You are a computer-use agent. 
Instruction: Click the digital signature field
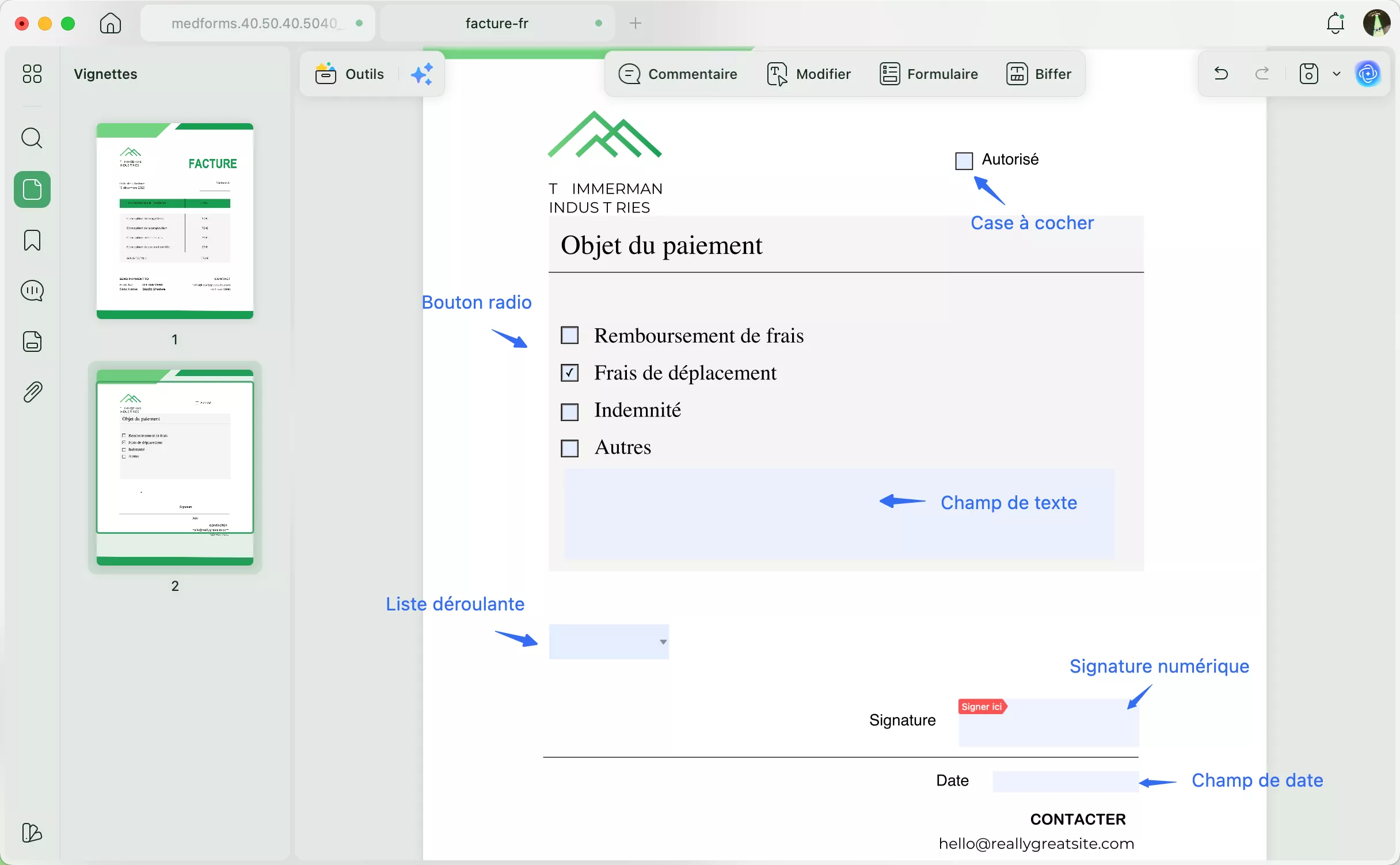(1048, 722)
